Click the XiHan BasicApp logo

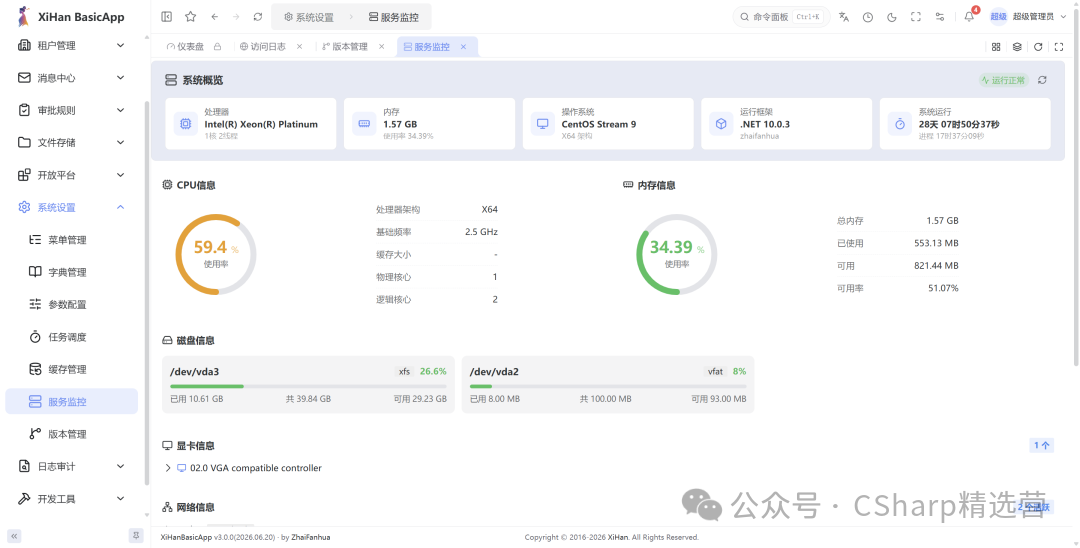pos(70,17)
